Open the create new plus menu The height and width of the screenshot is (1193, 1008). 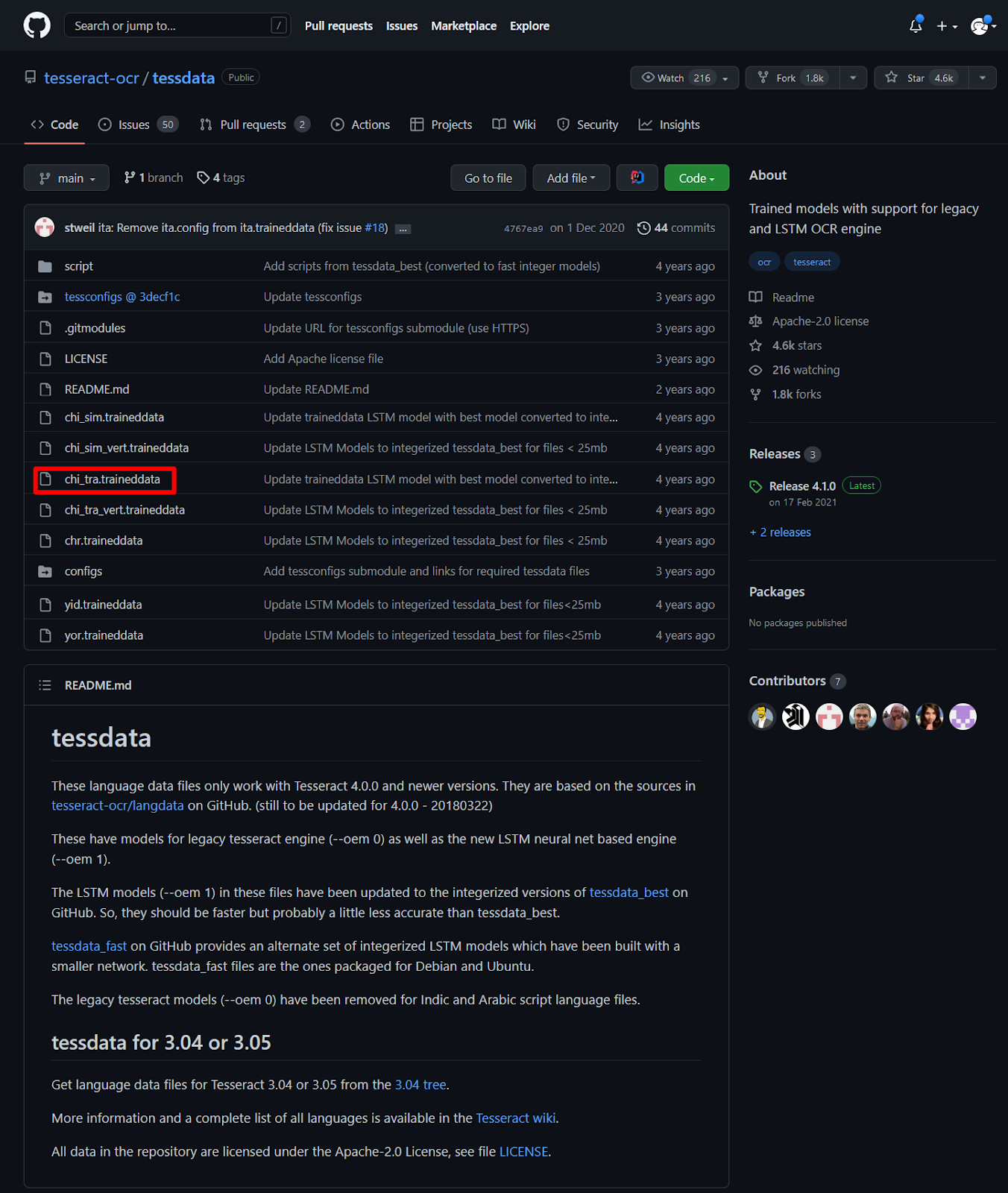click(x=947, y=26)
